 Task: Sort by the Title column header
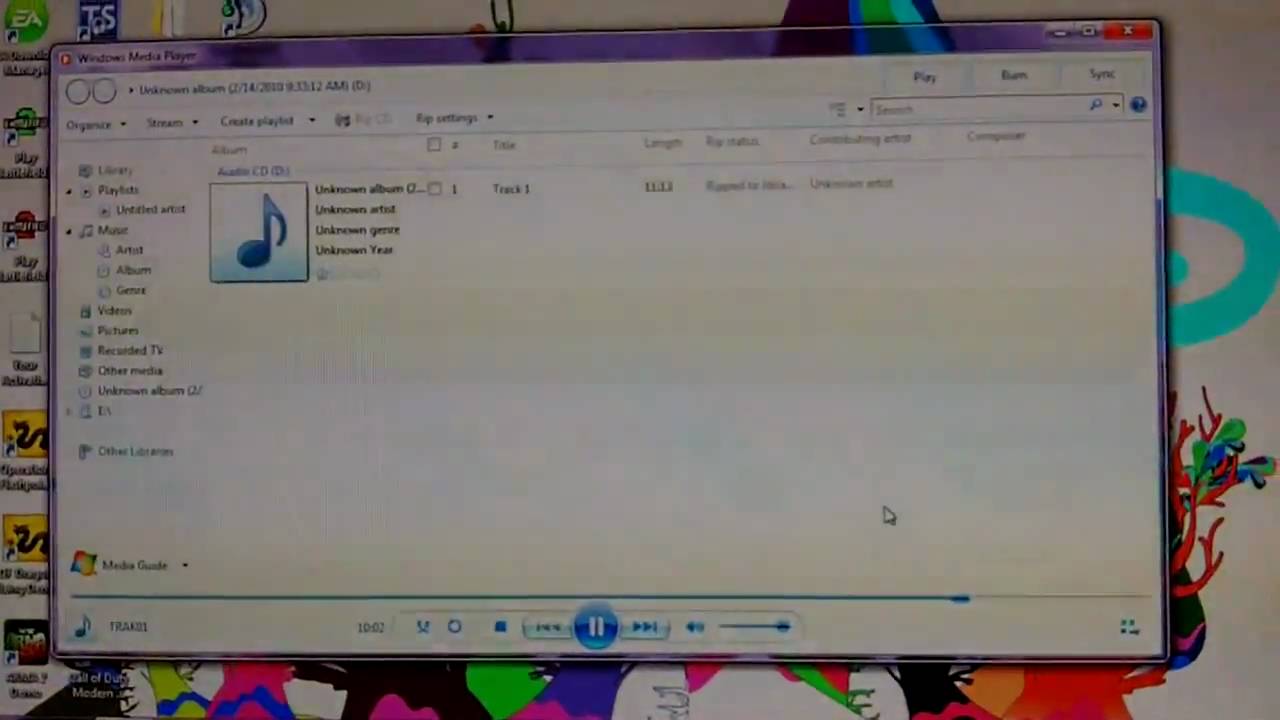pos(504,145)
